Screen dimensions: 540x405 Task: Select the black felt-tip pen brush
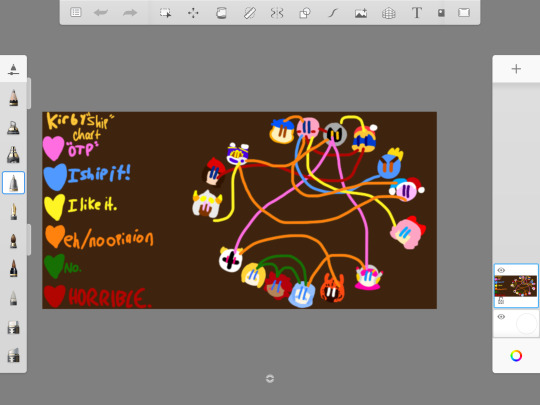[13, 268]
